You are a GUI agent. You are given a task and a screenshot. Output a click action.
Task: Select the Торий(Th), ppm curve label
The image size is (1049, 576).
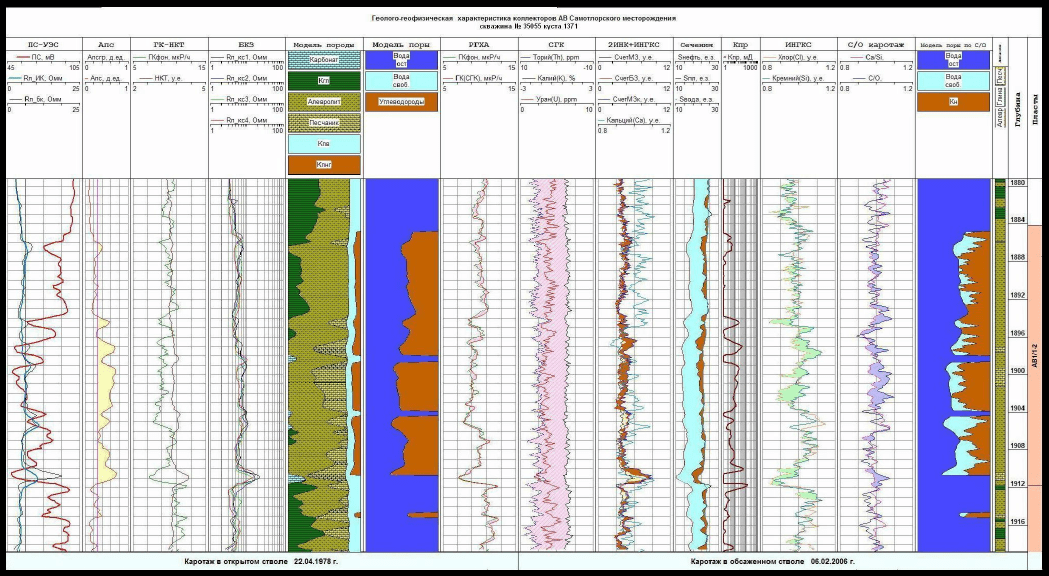click(x=557, y=58)
